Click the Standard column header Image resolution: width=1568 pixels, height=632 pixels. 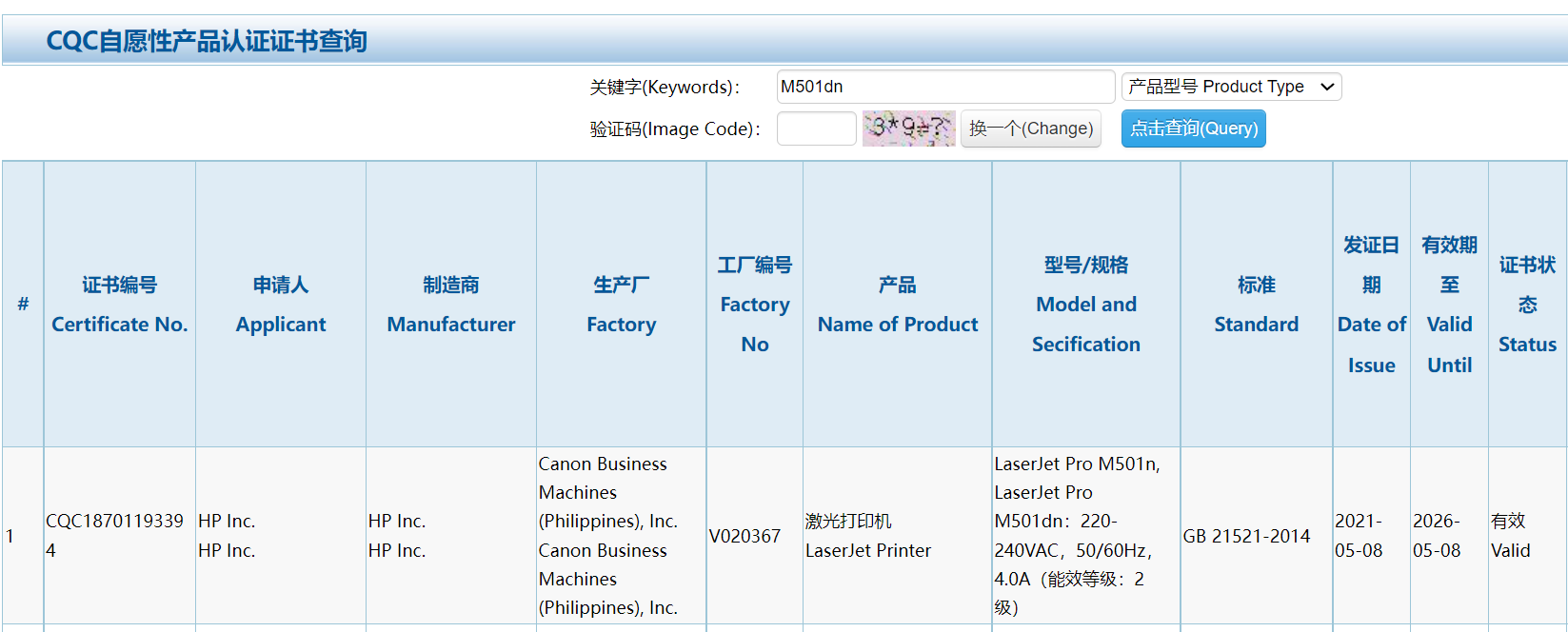click(x=1257, y=305)
